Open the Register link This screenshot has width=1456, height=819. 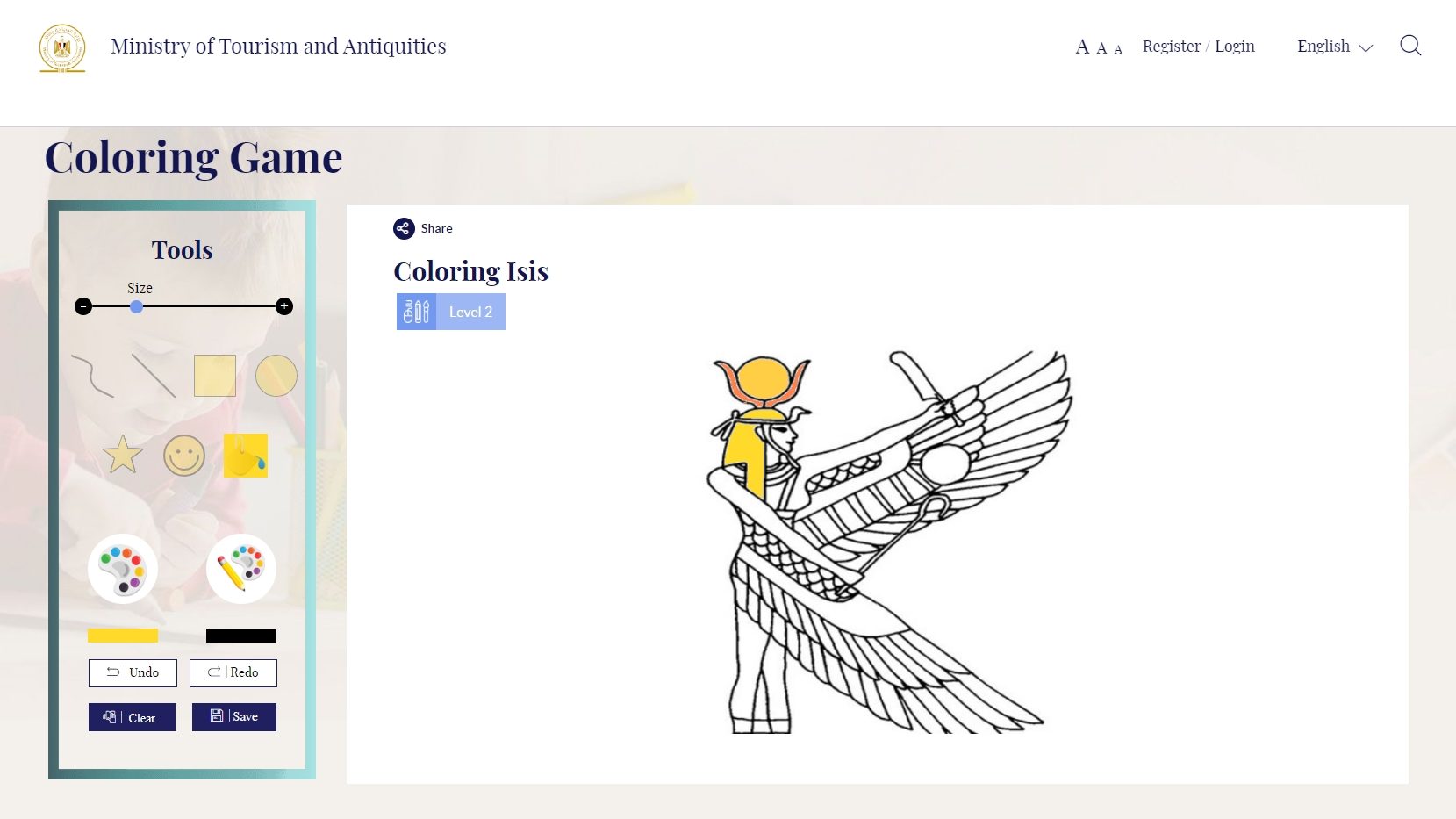click(x=1172, y=47)
